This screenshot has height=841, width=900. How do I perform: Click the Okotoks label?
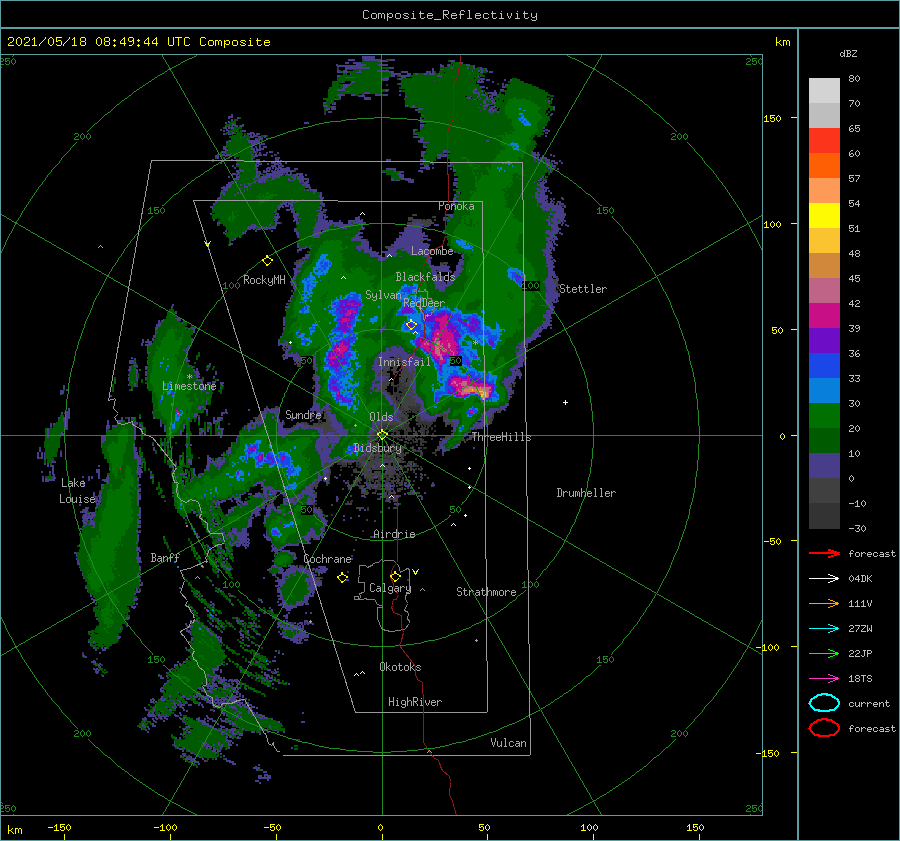pyautogui.click(x=400, y=667)
